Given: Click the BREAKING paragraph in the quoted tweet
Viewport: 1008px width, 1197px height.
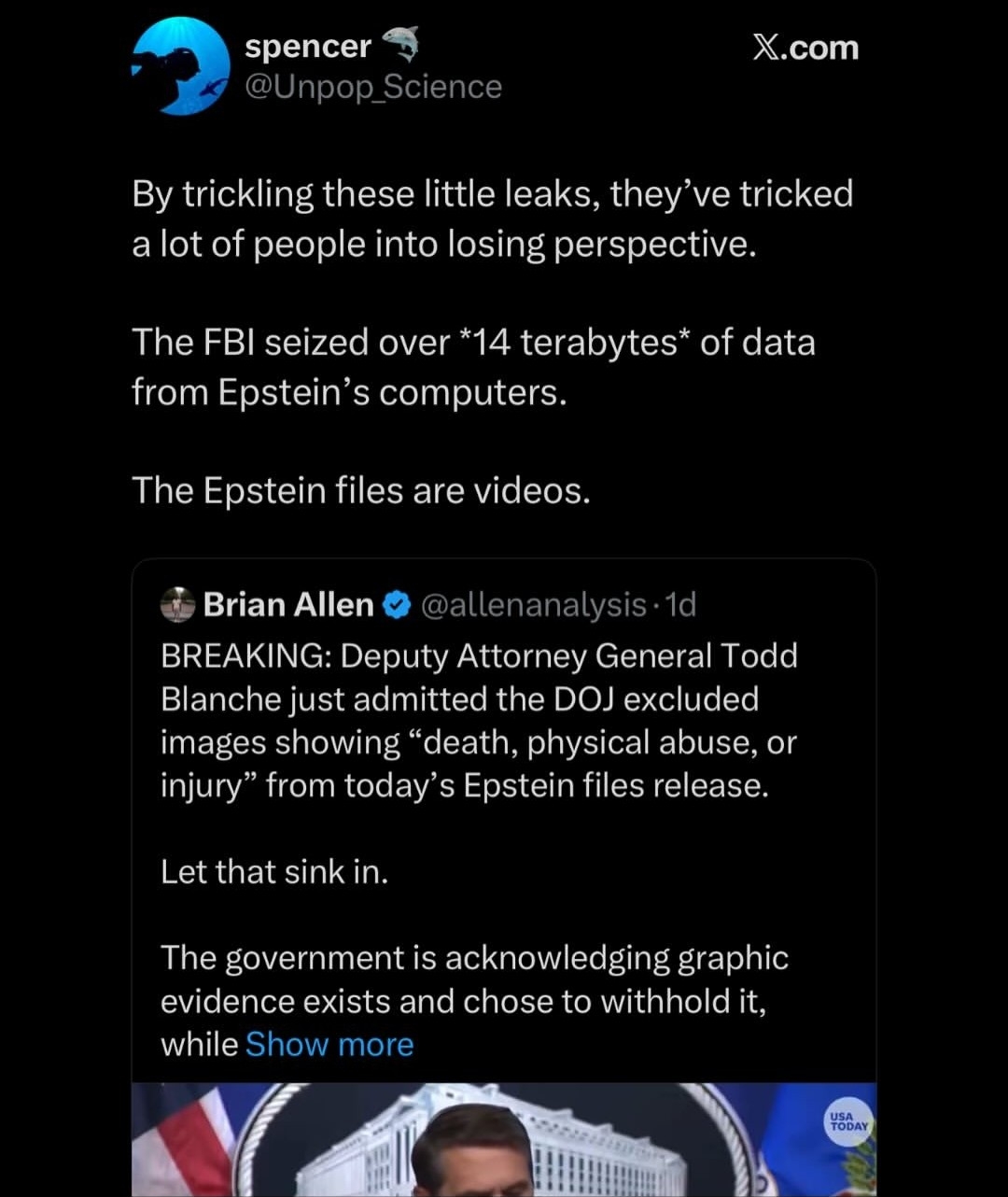Looking at the screenshot, I should tap(479, 720).
